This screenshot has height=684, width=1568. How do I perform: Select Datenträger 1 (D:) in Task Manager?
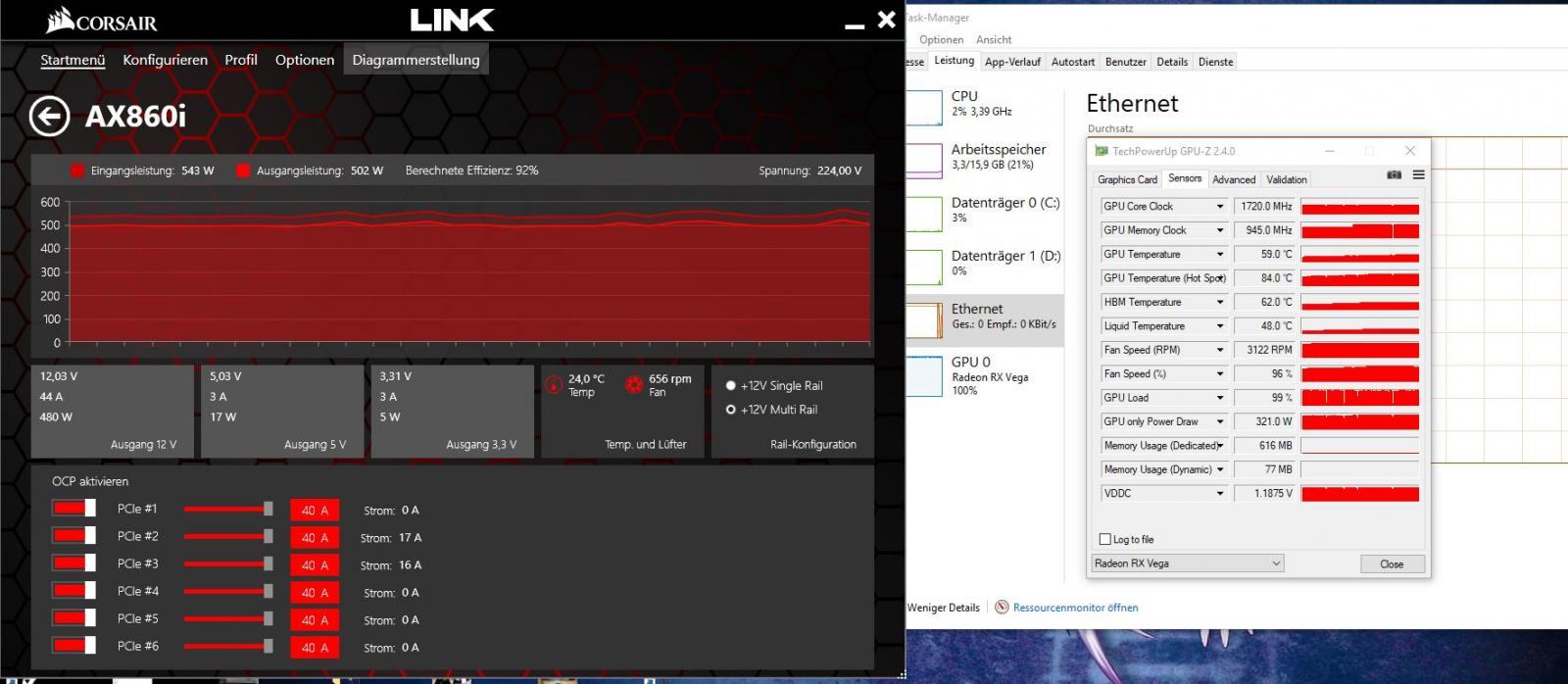[985, 265]
